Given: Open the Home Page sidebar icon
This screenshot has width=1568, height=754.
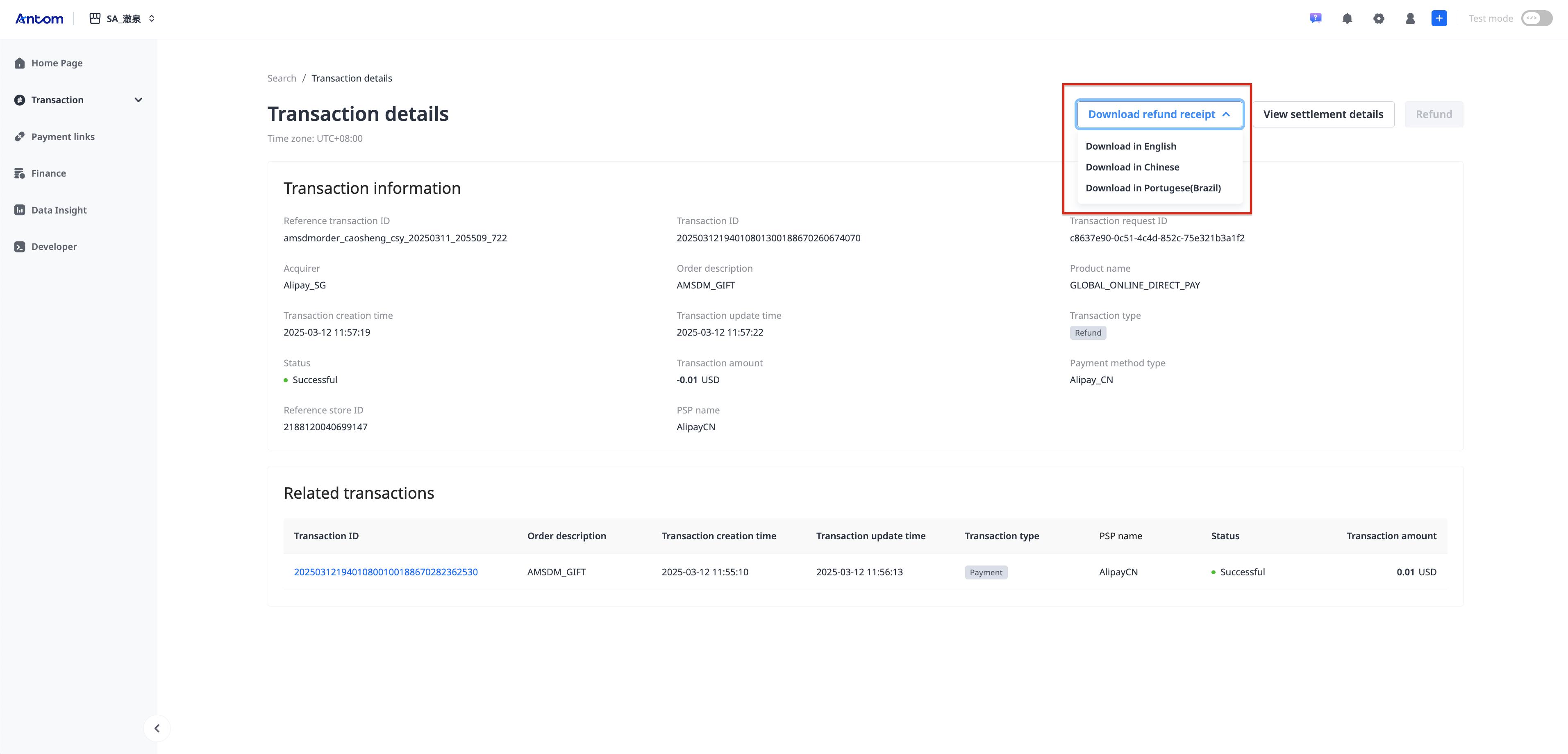Looking at the screenshot, I should [x=20, y=63].
